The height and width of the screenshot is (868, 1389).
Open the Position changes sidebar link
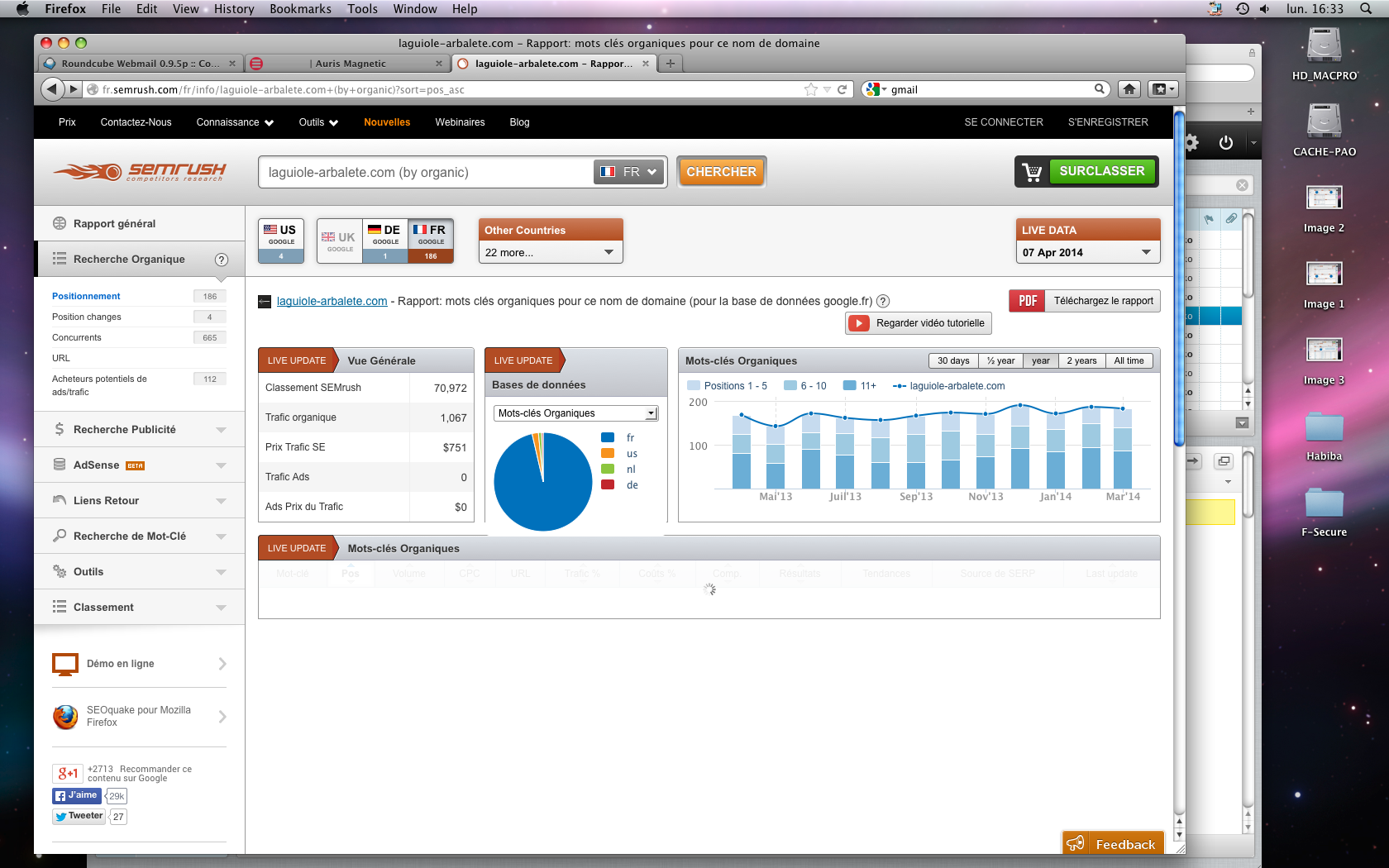87,317
